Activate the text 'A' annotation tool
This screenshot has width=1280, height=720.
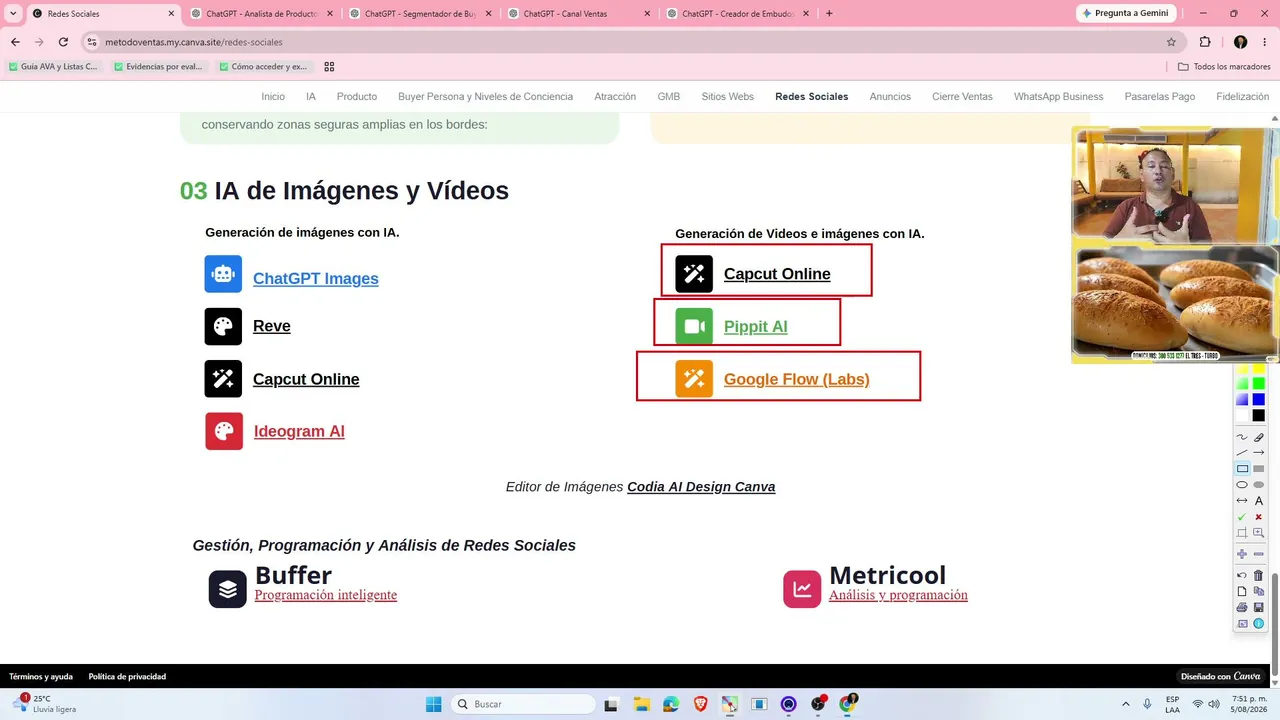[x=1259, y=501]
